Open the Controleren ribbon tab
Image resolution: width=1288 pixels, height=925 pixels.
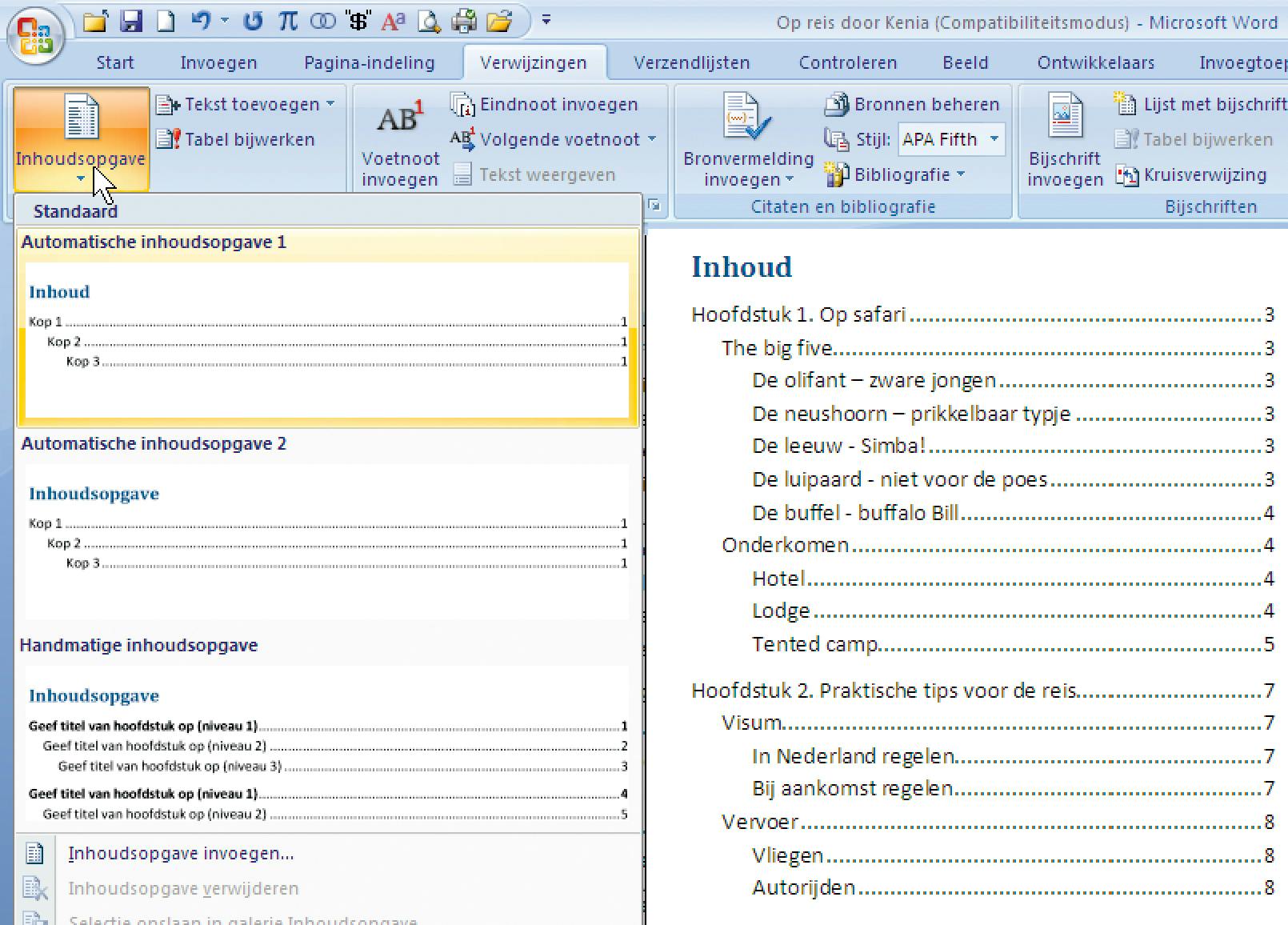point(847,62)
